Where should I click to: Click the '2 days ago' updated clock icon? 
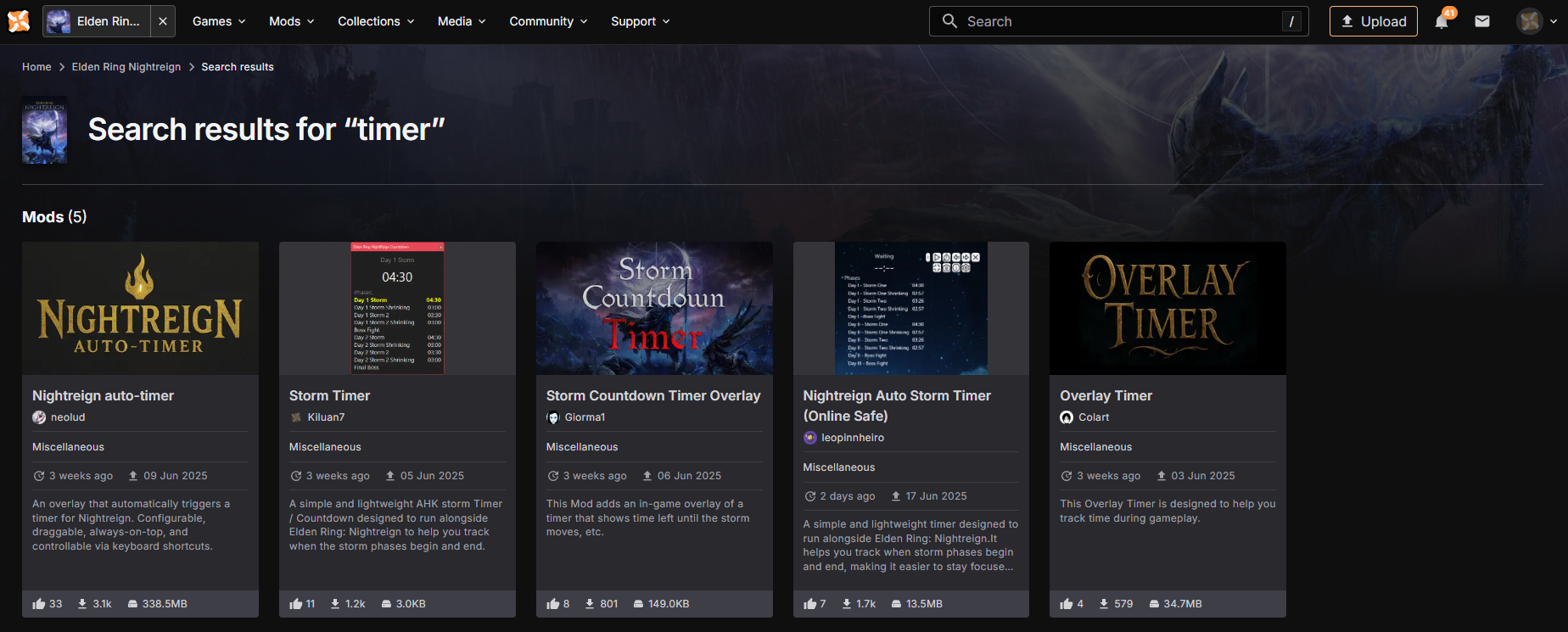(810, 496)
